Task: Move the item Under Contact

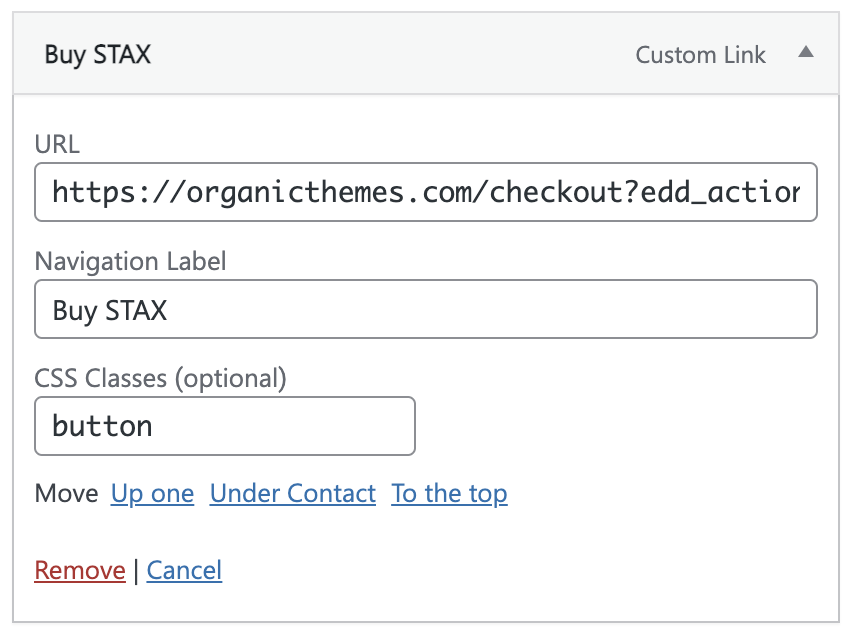Action: coord(293,494)
